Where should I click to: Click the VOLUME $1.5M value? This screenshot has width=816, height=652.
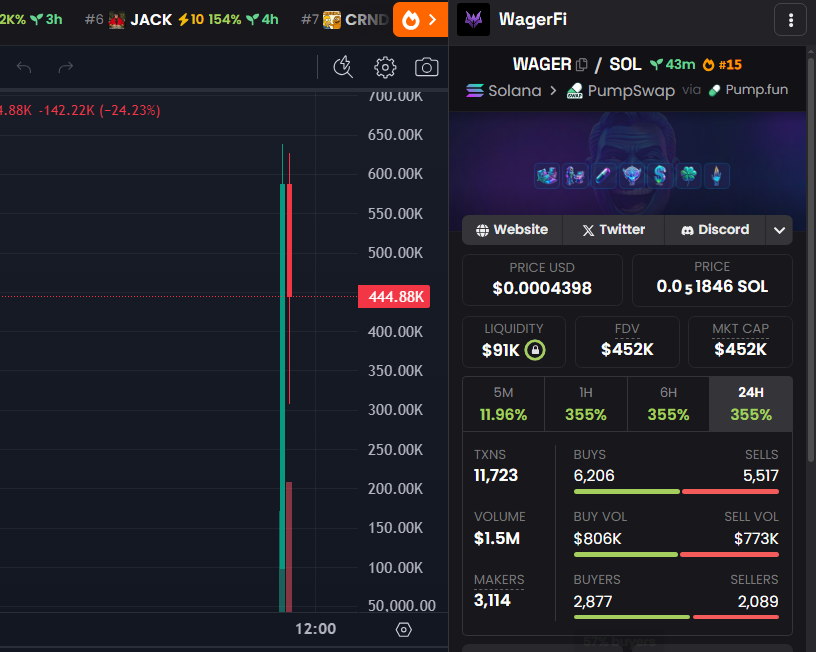(x=497, y=538)
